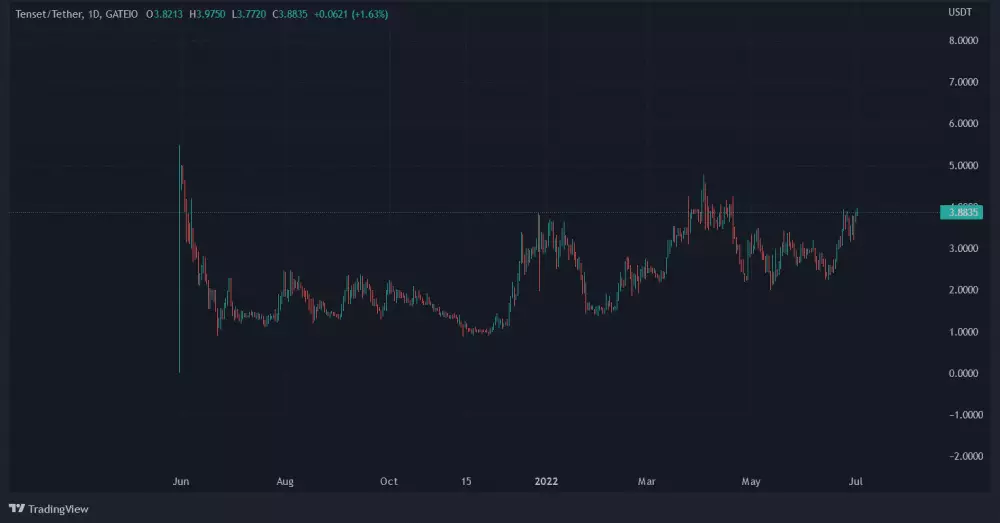Click the high value H3.9750
1000x523 pixels.
(x=207, y=14)
